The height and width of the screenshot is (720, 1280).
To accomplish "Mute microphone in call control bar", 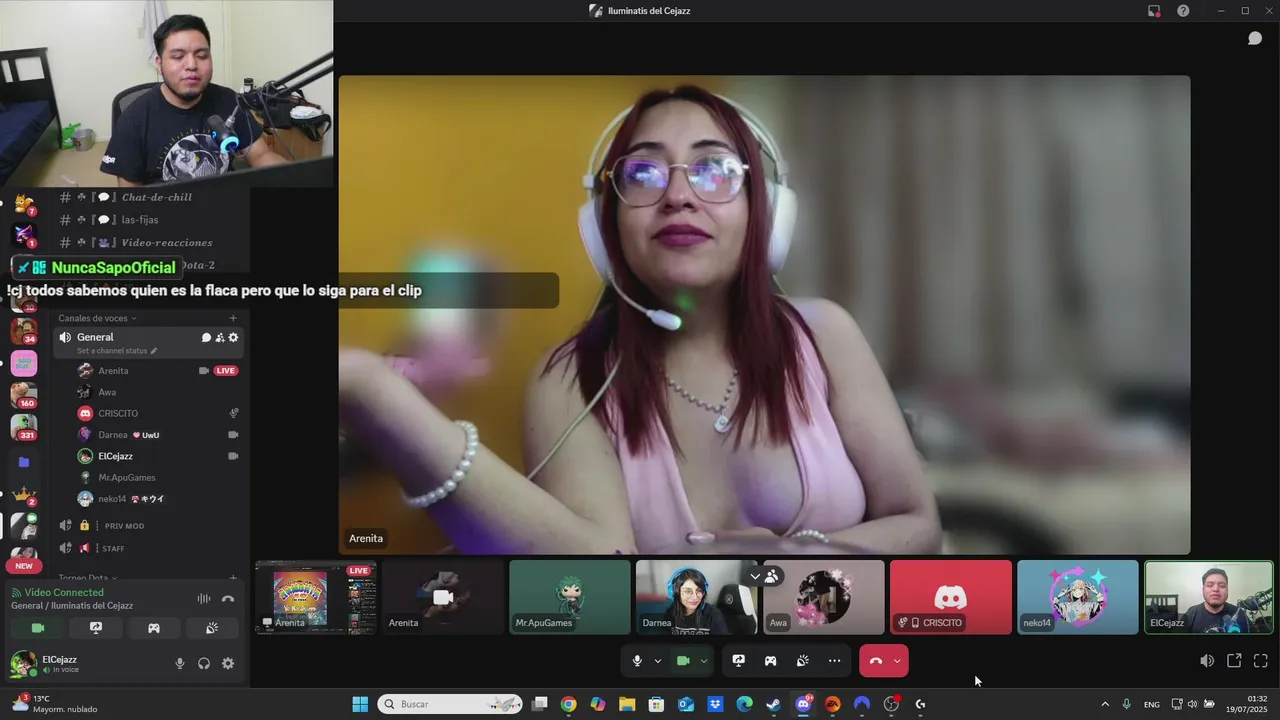I will coord(637,661).
